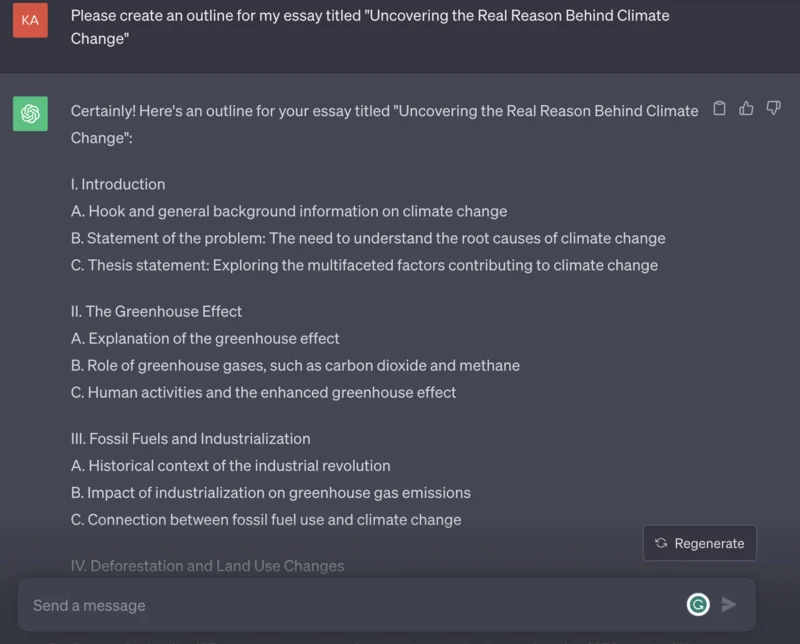800x644 pixels.
Task: Click "Statement of the problem" outline line
Action: (x=367, y=238)
